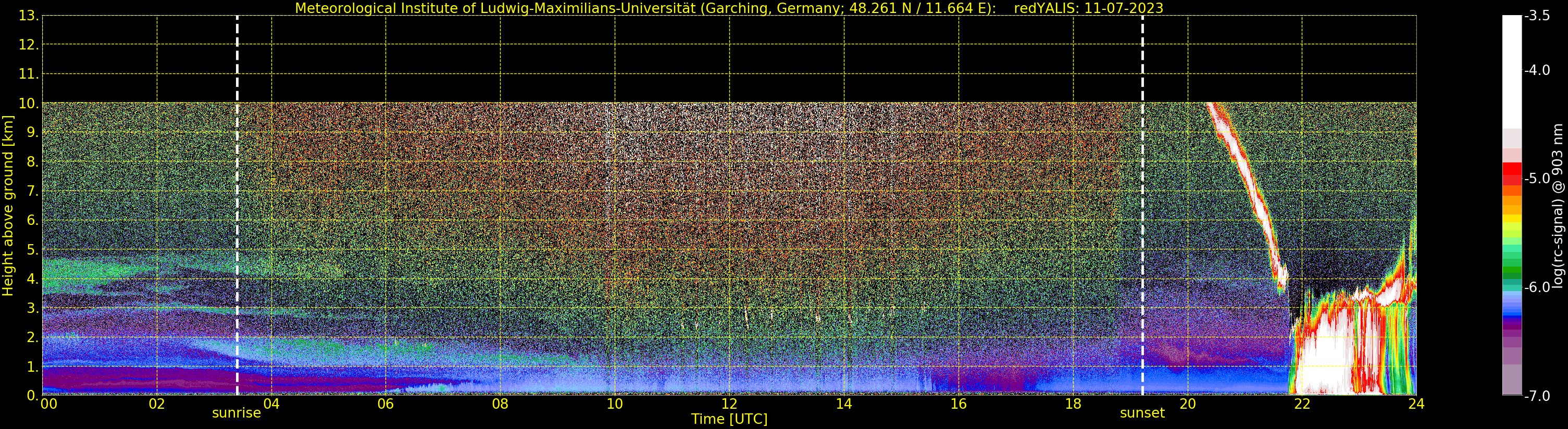Click the time tick label '12' on time axis

click(x=729, y=403)
